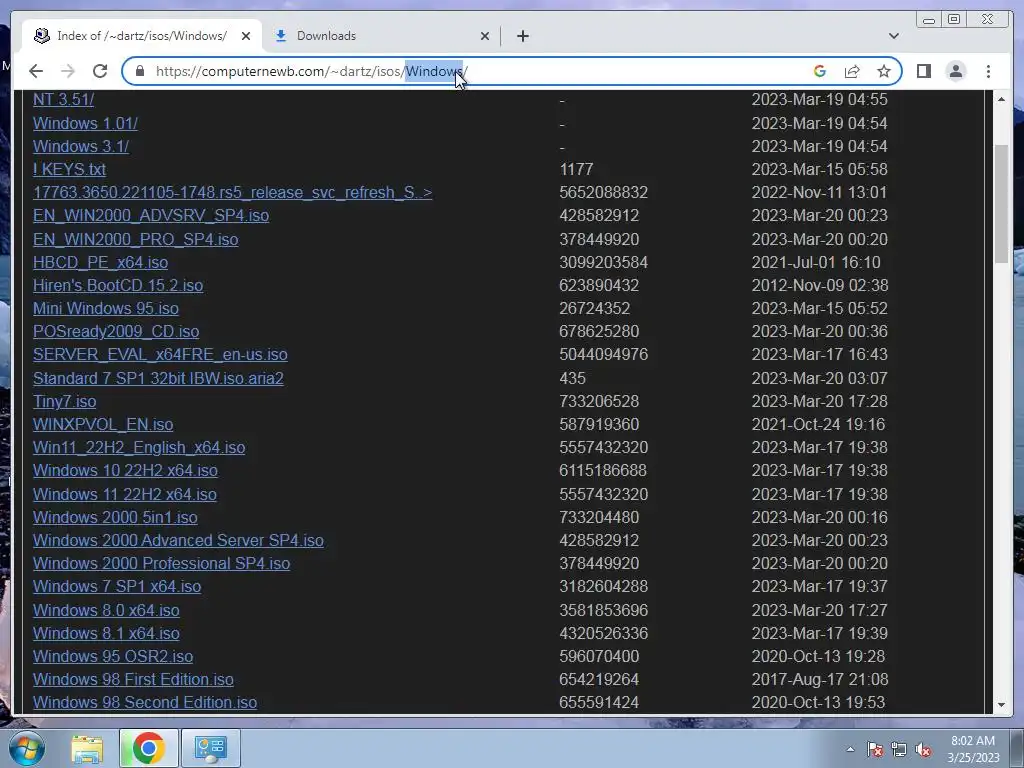Click the file size 1177
The image size is (1024, 768).
coord(576,169)
